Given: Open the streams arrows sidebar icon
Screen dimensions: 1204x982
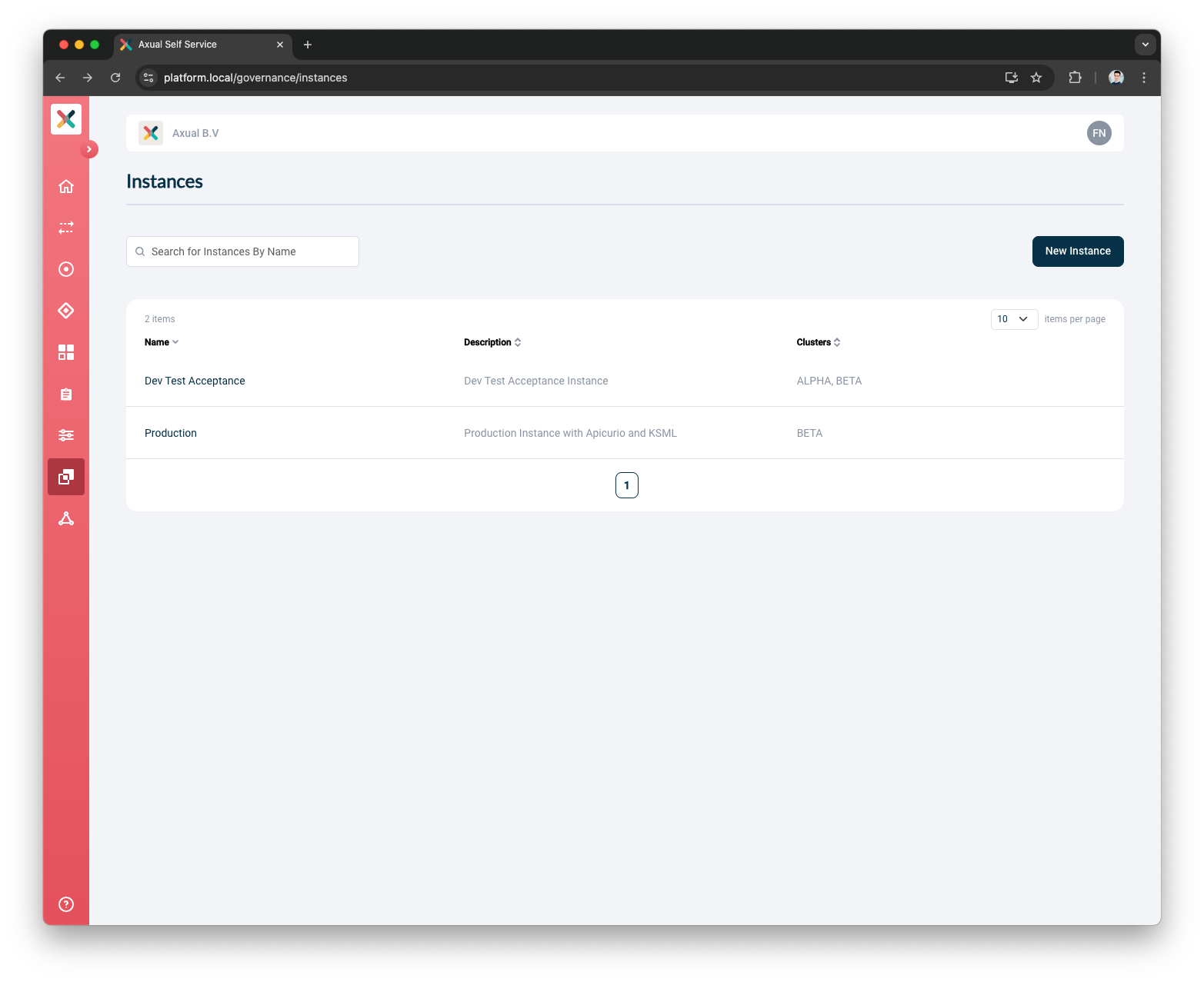Looking at the screenshot, I should coord(66,228).
